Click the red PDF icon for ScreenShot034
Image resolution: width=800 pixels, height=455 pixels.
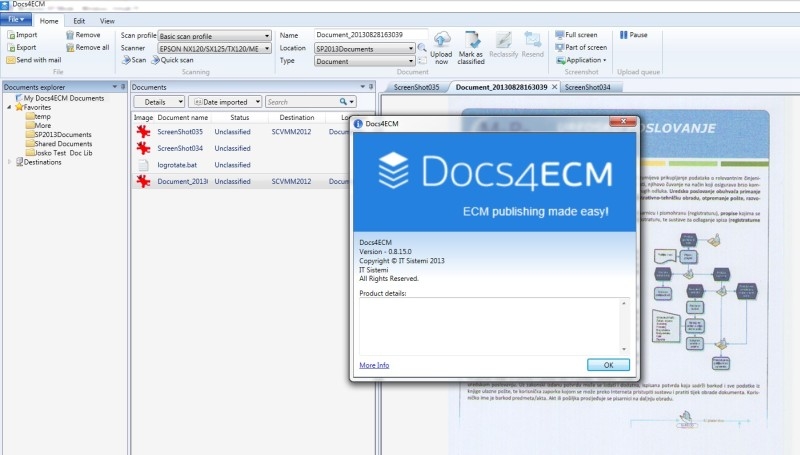[x=143, y=148]
